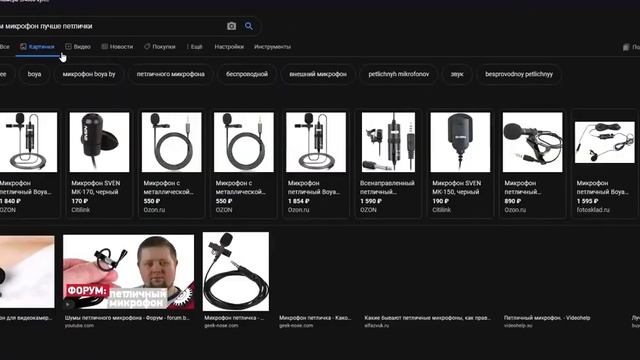640x360 pixels.
Task: Open Настройки menu
Action: [229, 47]
